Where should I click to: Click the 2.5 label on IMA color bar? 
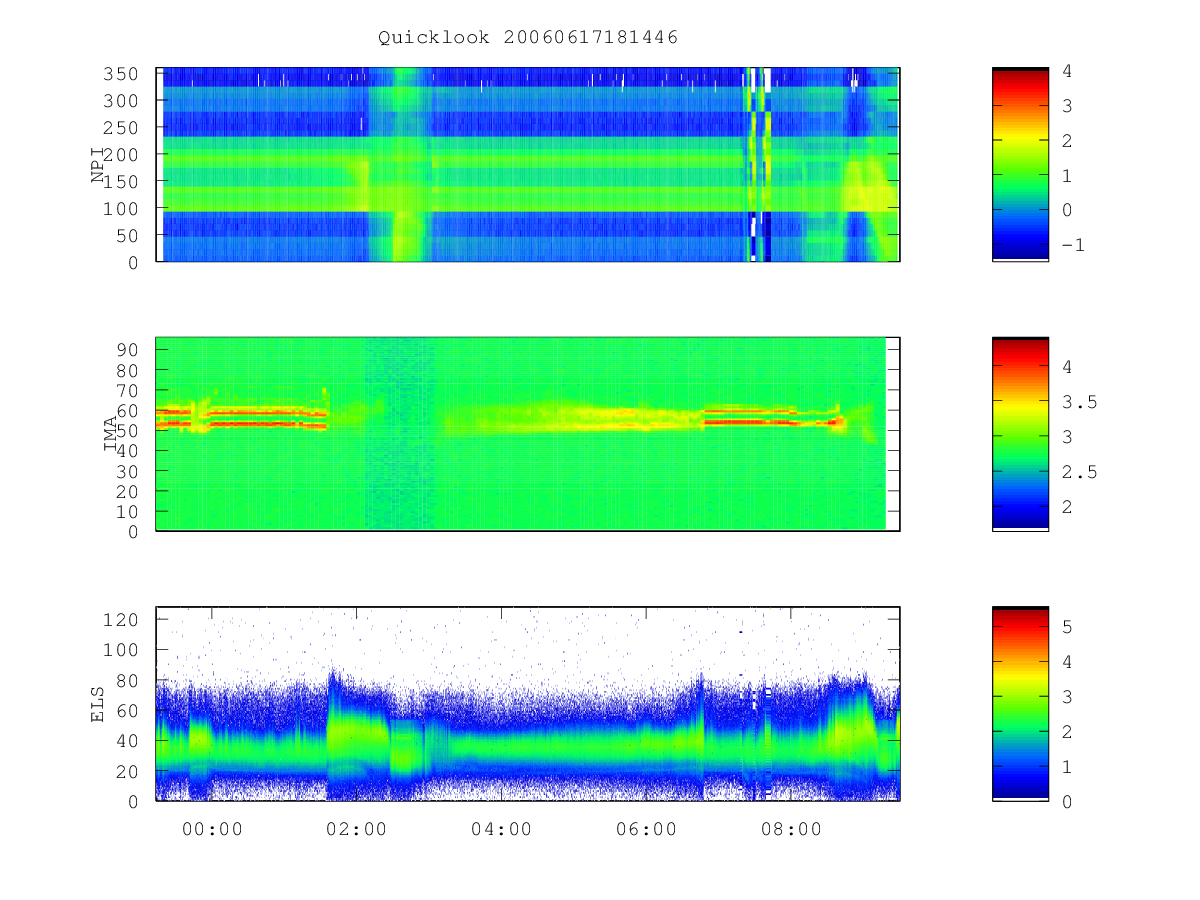1078,472
